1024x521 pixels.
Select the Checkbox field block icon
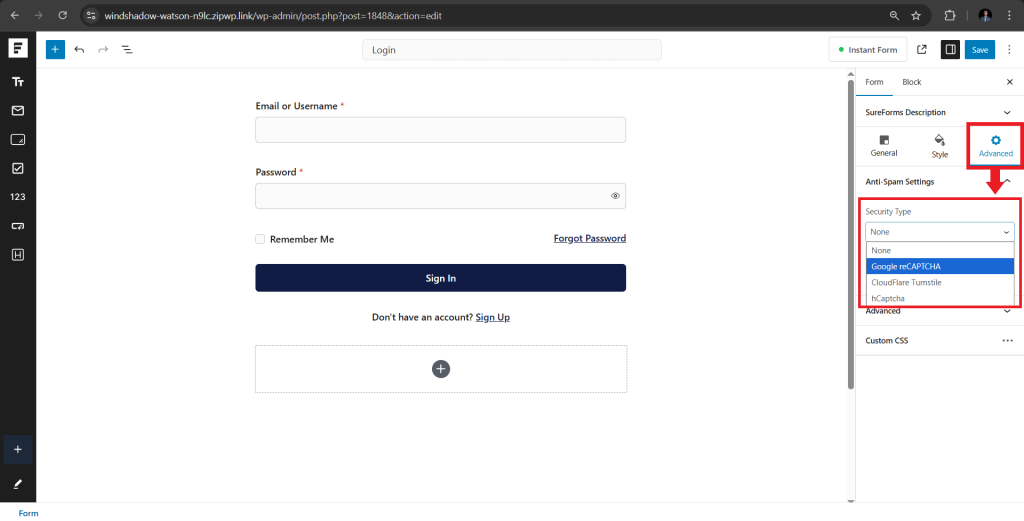18,168
